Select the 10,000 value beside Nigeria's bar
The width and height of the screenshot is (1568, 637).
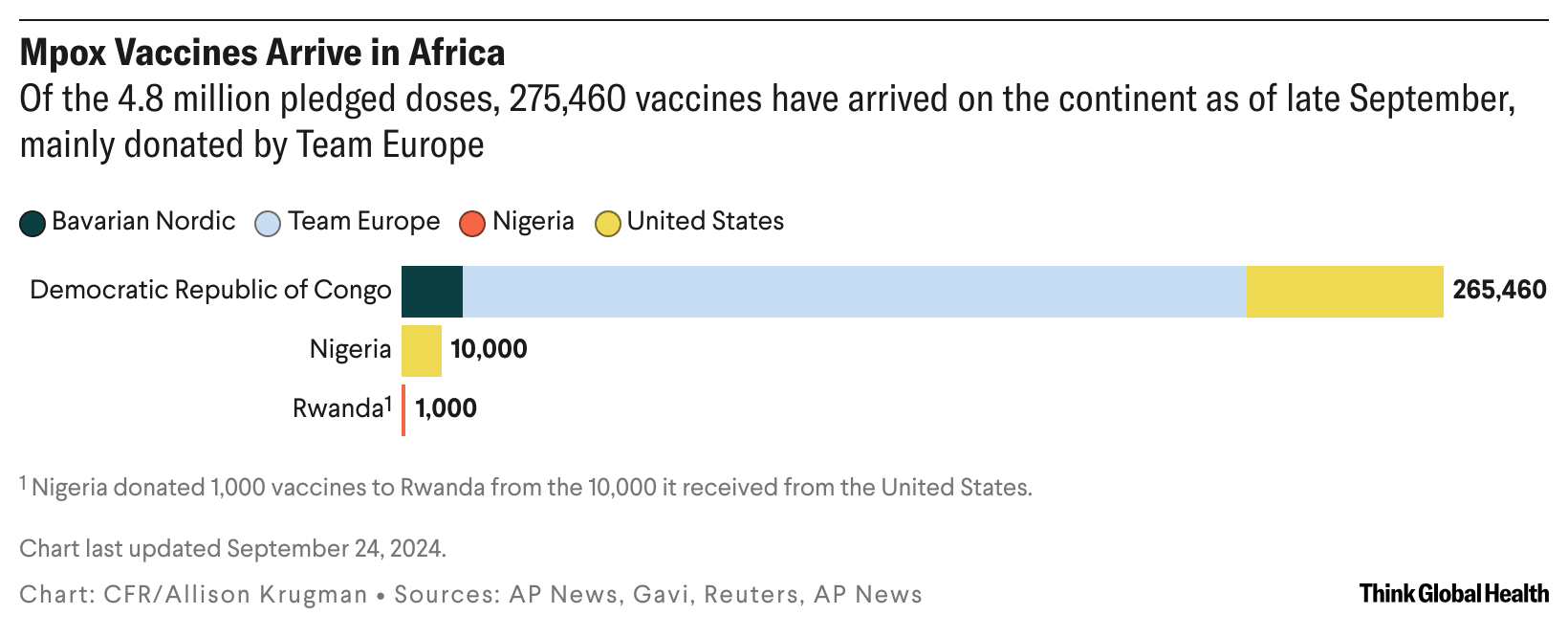click(489, 349)
